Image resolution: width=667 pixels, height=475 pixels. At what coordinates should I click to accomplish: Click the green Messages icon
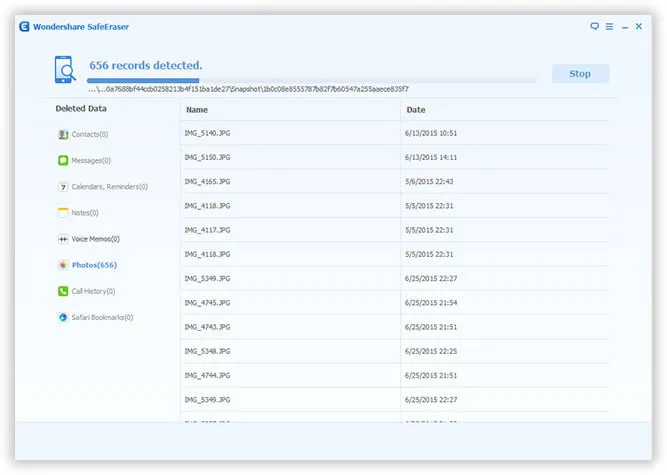coord(63,160)
